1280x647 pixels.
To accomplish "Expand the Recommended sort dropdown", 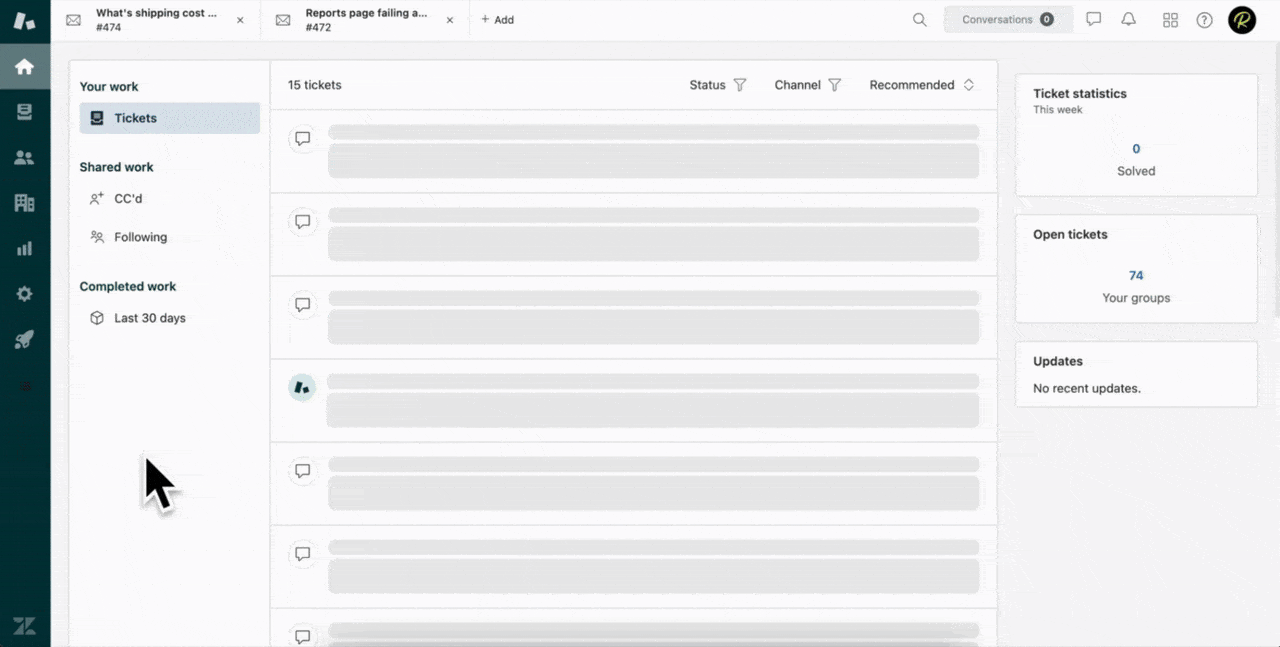I will [x=921, y=85].
